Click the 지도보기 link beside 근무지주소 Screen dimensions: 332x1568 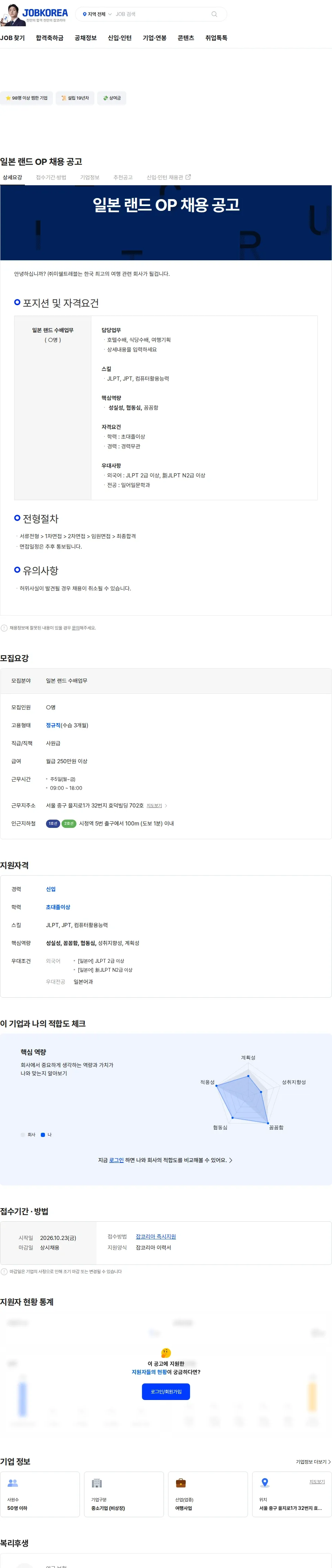(x=154, y=805)
